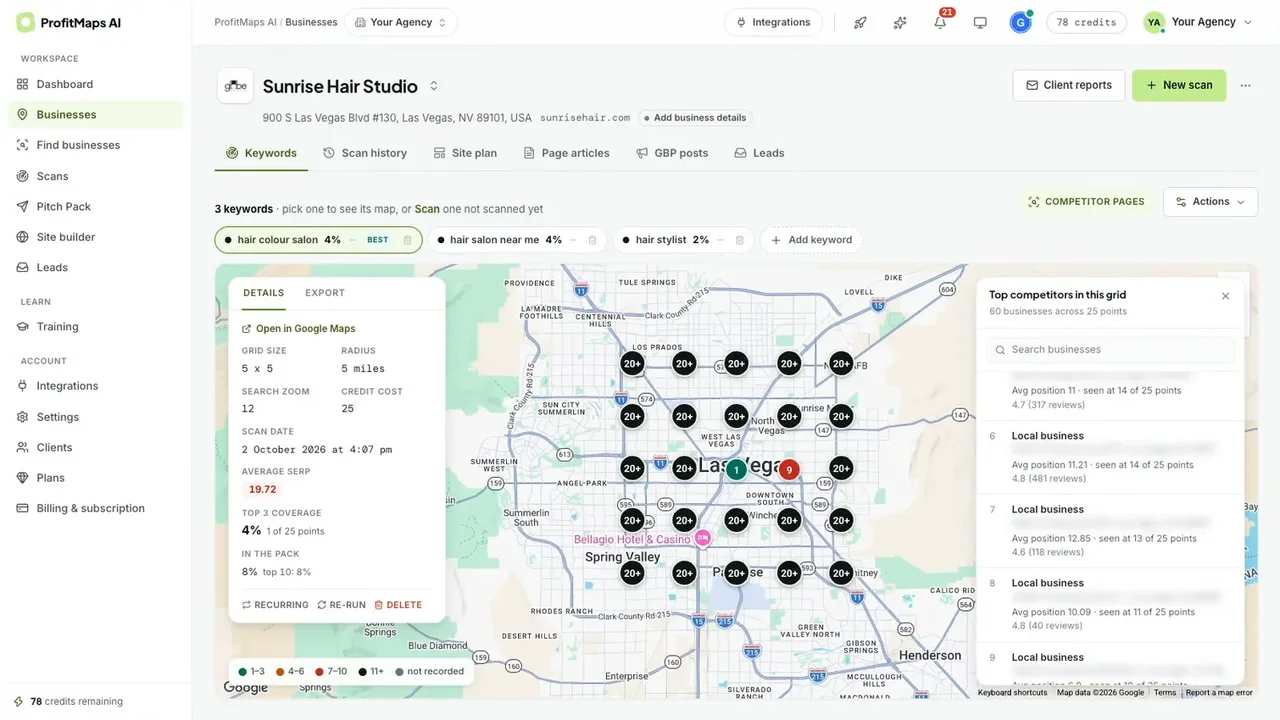Open Site builder from sidebar
Image resolution: width=1280 pixels, height=720 pixels.
click(96, 237)
